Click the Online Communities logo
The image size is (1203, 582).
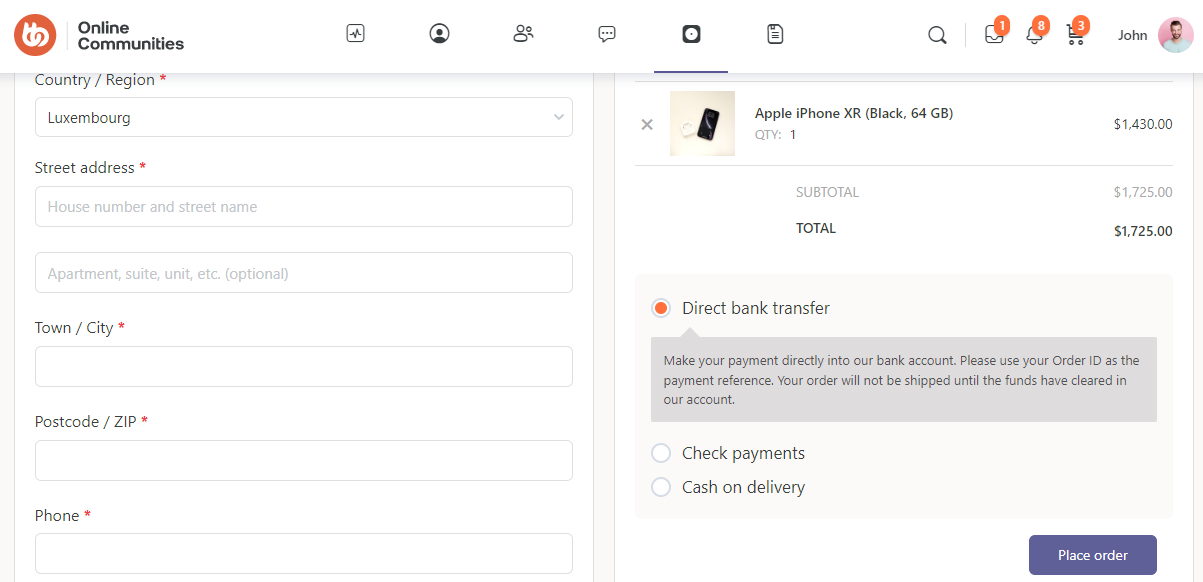[96, 36]
